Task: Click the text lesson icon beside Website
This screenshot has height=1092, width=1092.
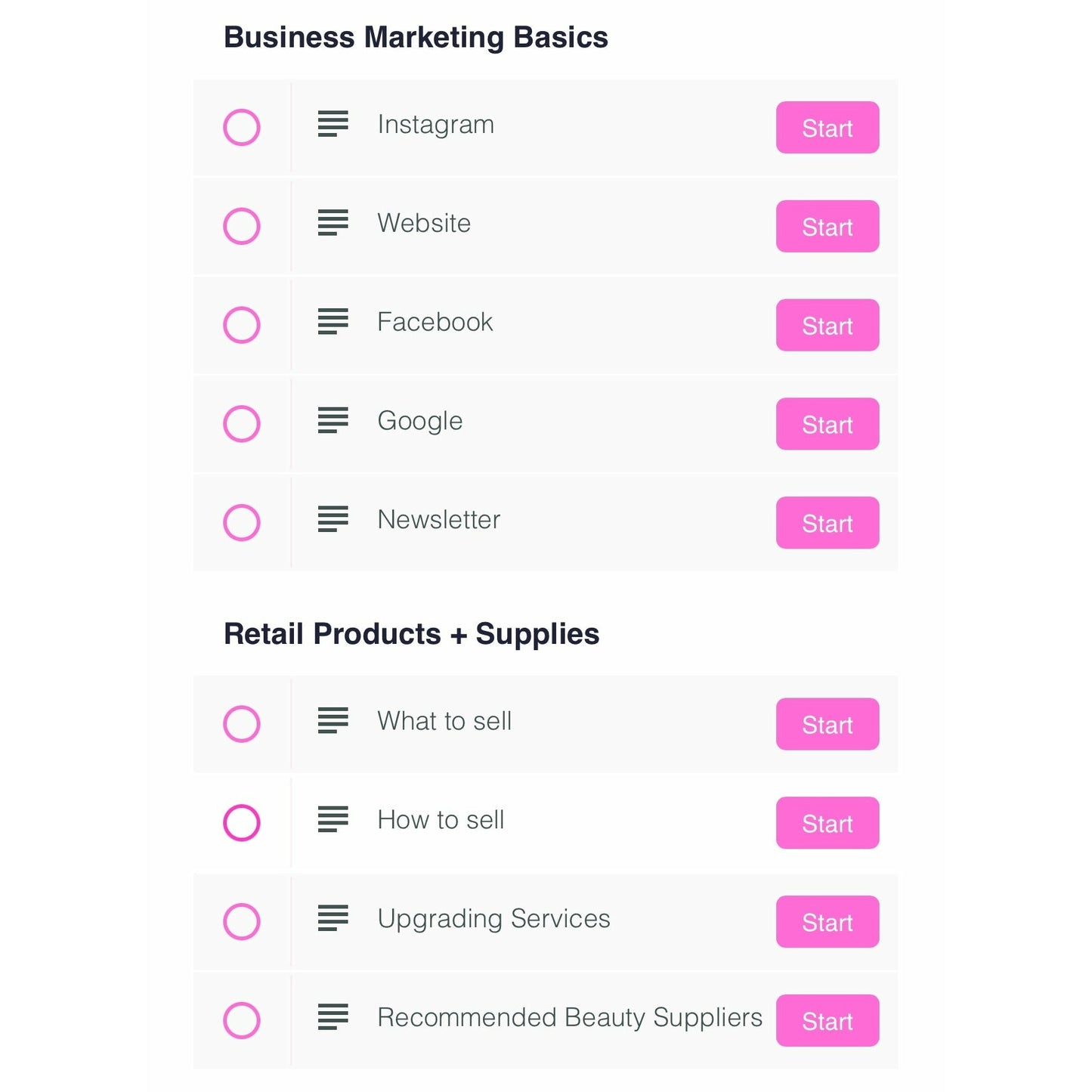Action: tap(333, 223)
